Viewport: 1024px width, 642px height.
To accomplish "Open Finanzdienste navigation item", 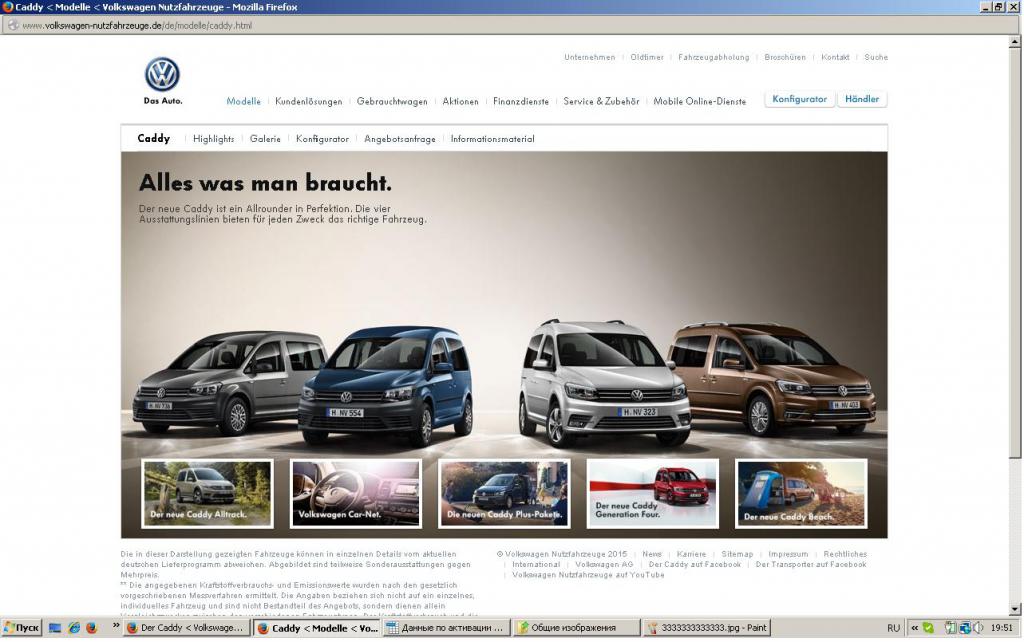I will click(x=521, y=101).
